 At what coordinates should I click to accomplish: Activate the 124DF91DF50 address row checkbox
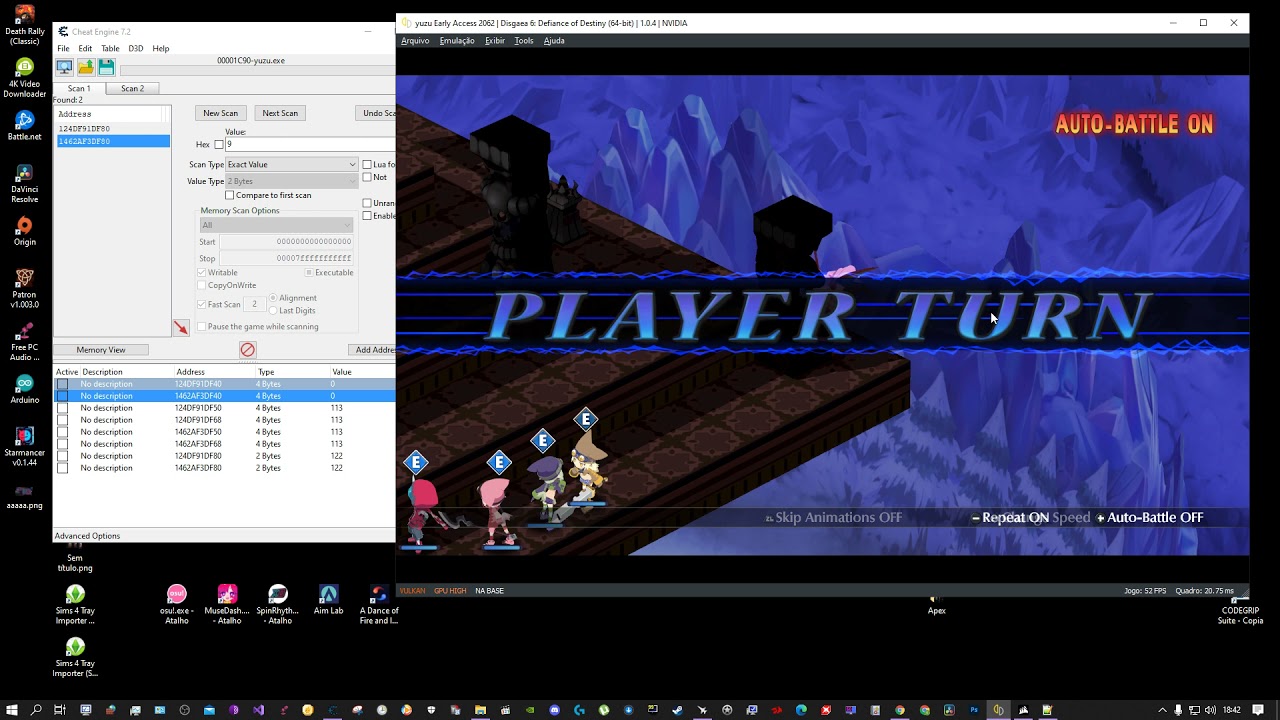coord(62,408)
